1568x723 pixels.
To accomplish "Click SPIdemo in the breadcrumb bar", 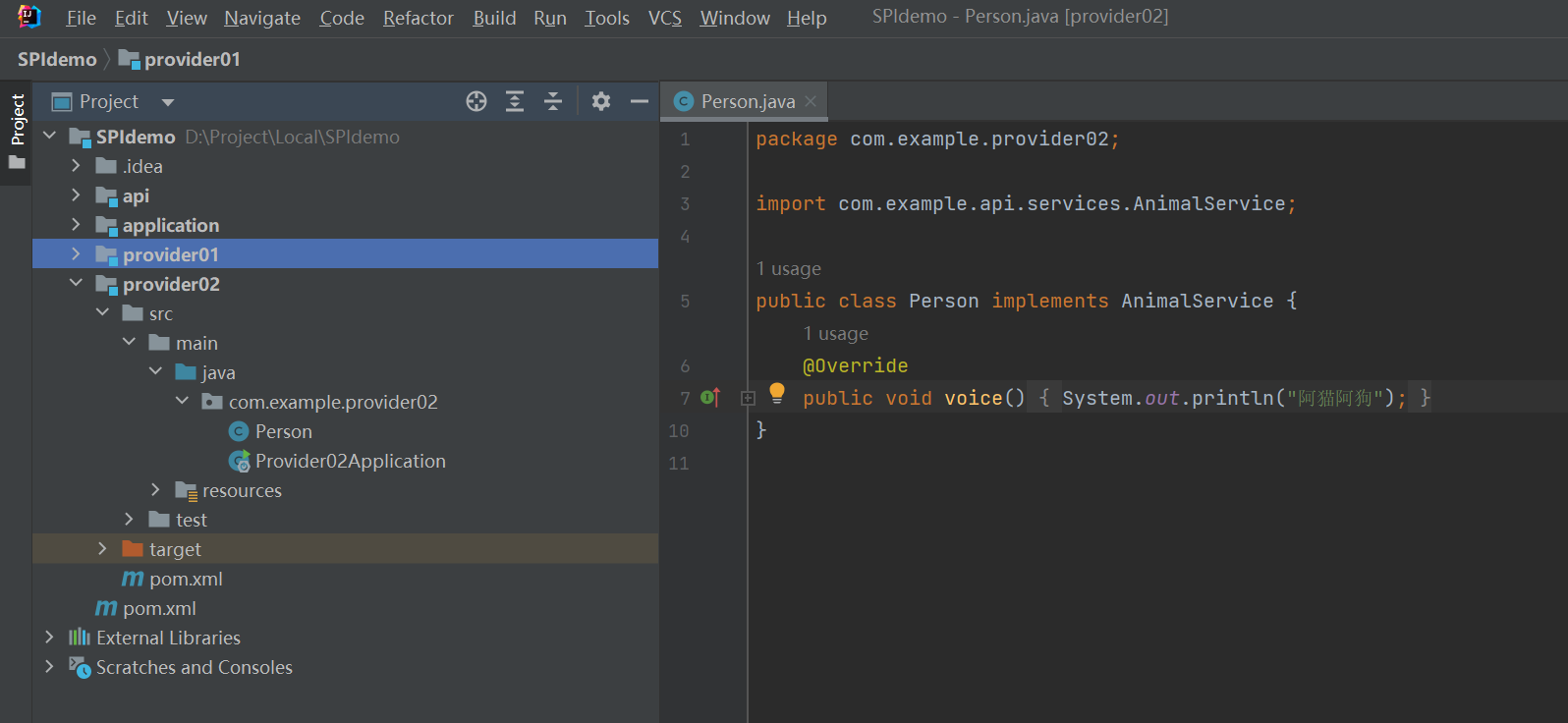I will pyautogui.click(x=57, y=59).
